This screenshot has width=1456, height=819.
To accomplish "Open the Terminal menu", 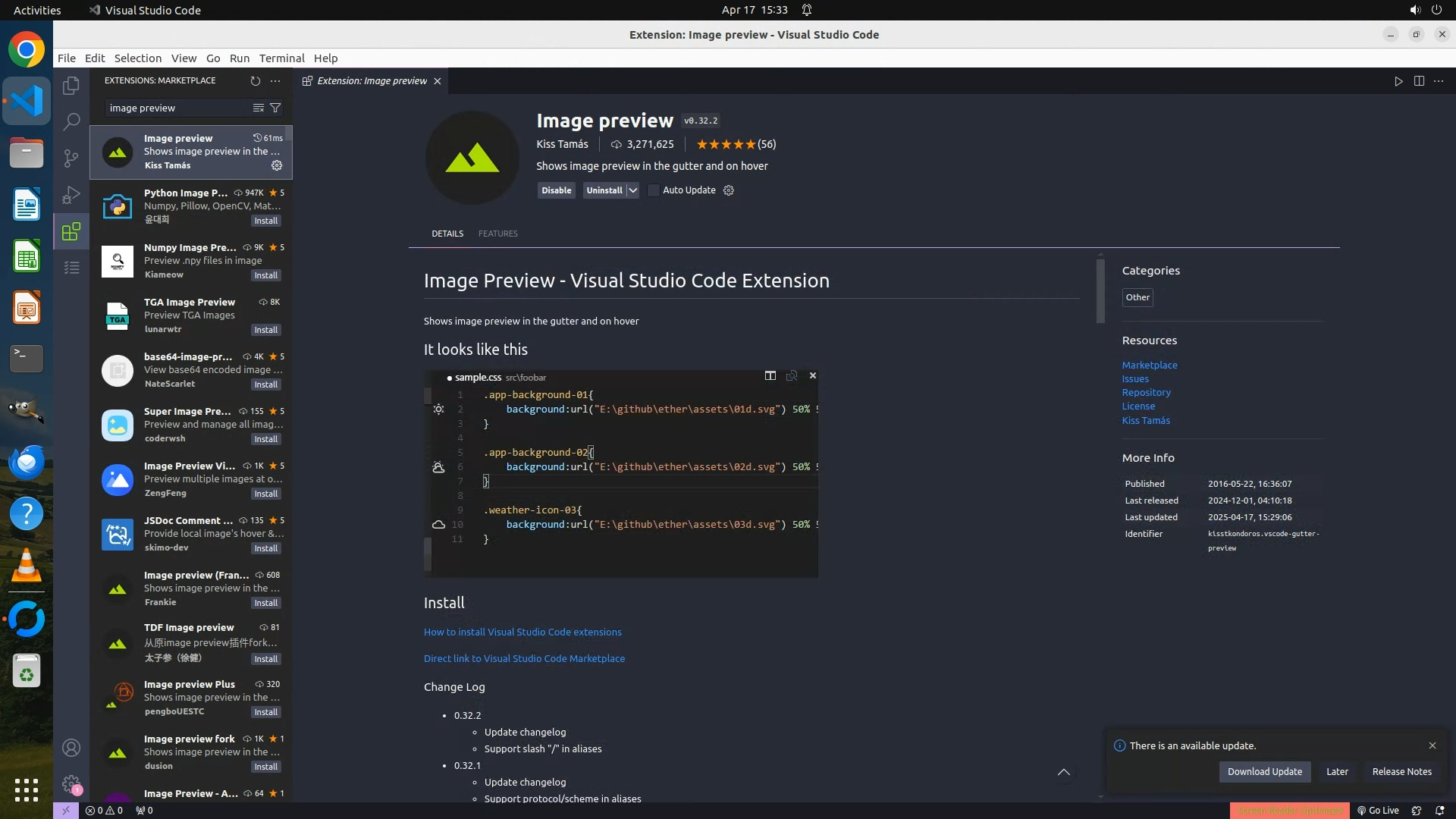I will [x=281, y=58].
